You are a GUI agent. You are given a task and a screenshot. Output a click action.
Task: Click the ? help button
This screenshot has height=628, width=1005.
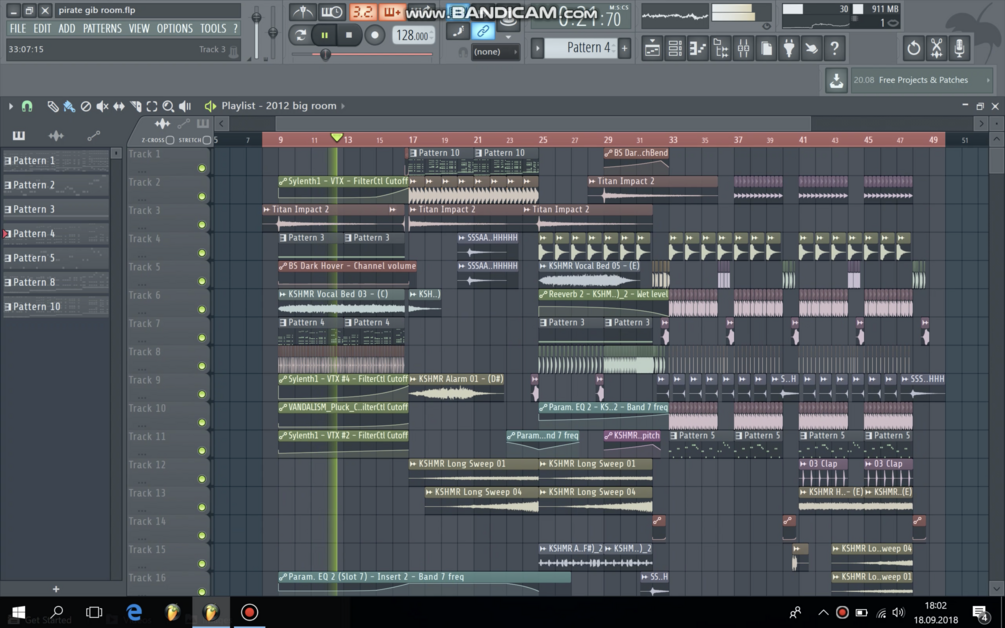tap(835, 47)
